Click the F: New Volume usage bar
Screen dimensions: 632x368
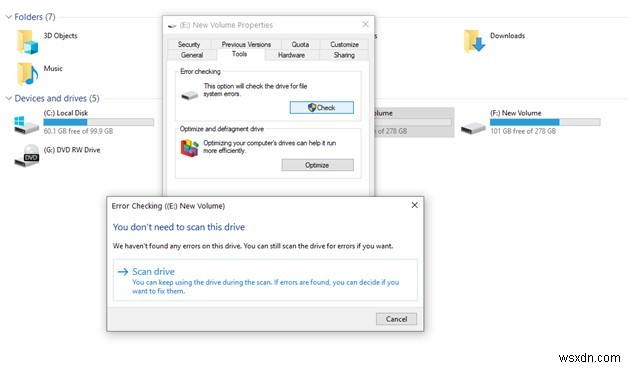545,122
